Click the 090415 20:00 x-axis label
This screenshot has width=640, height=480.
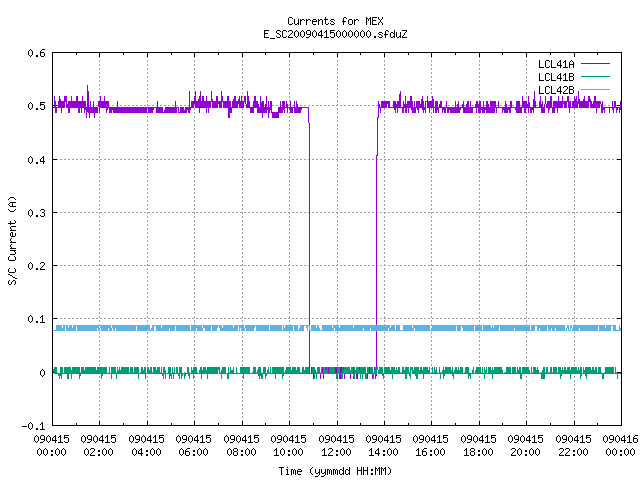(526, 445)
